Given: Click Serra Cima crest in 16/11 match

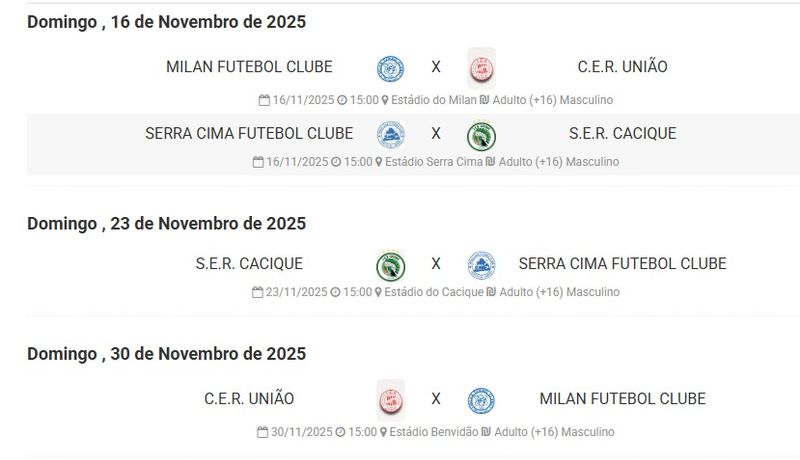Looking at the screenshot, I should (x=390, y=135).
